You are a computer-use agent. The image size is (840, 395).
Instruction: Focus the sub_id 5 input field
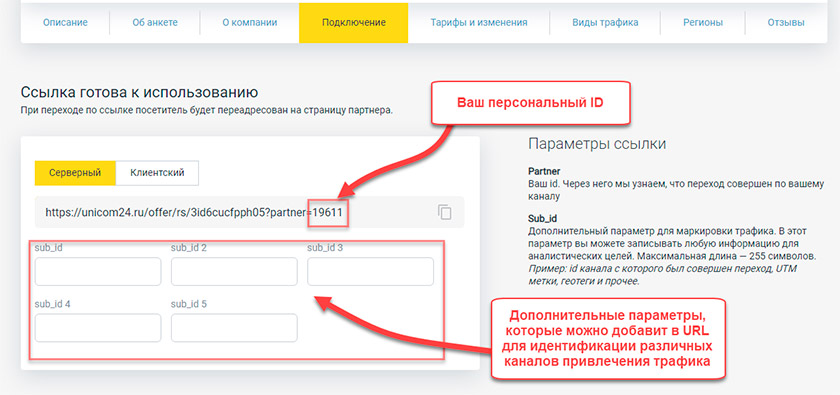click(x=234, y=328)
